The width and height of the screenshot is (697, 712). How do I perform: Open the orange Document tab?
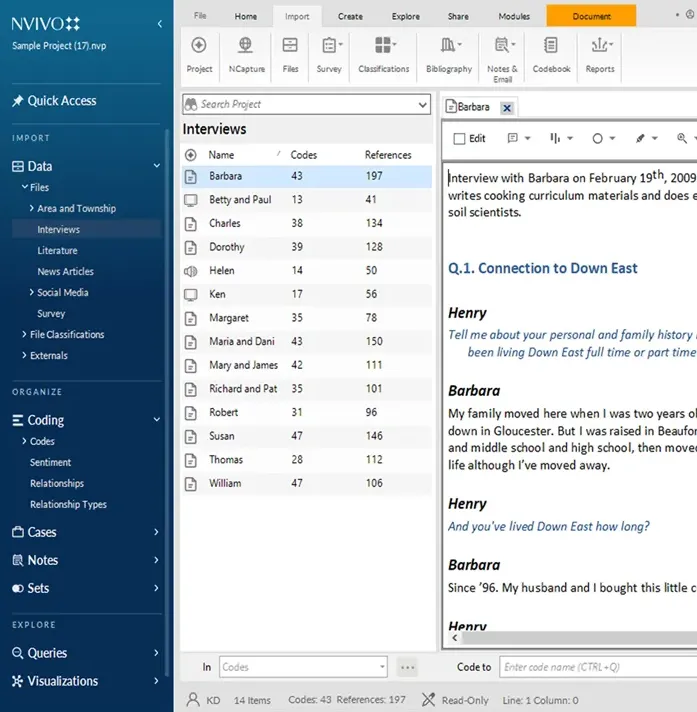coord(591,16)
